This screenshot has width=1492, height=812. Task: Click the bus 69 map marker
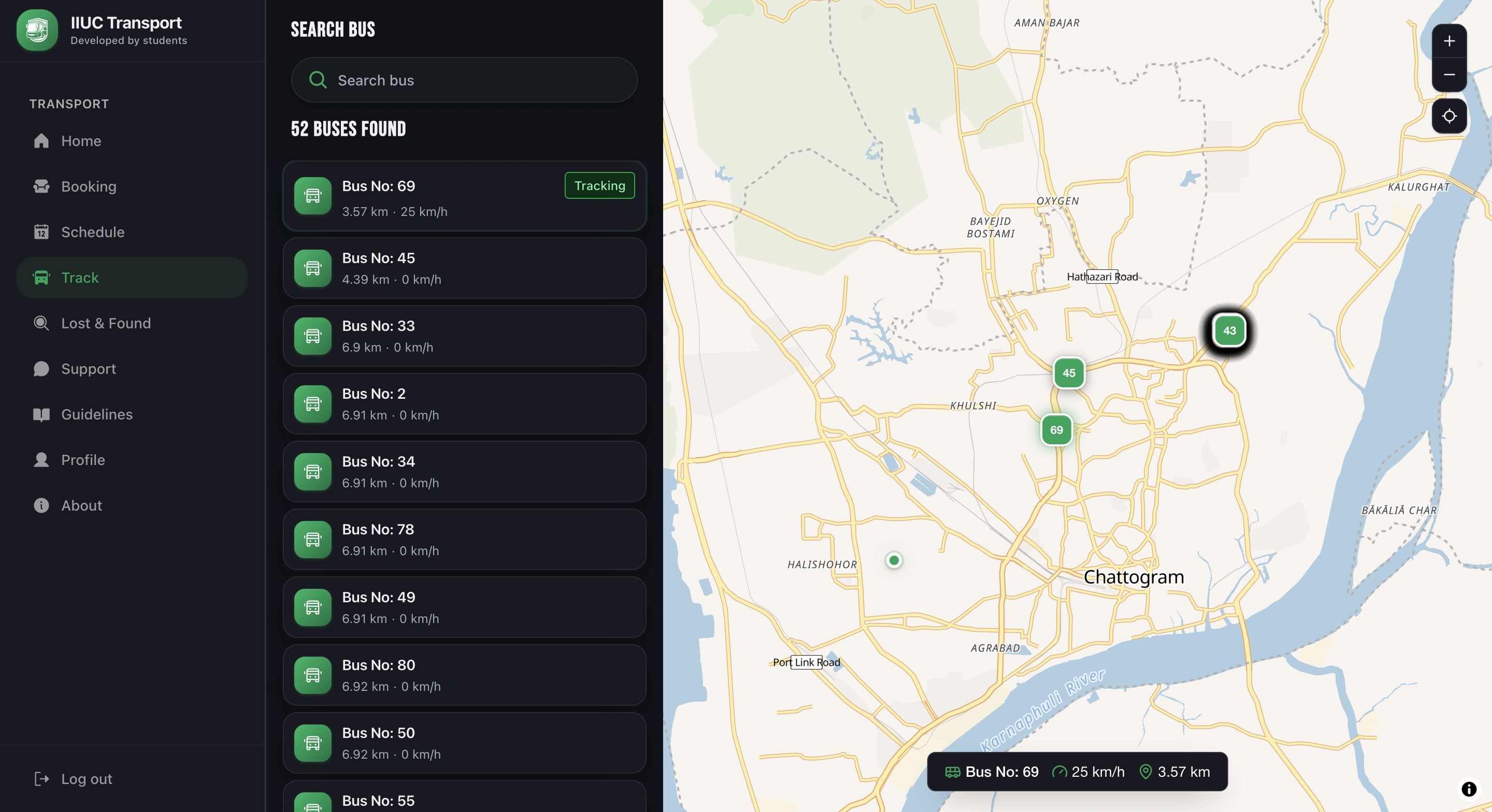click(x=1056, y=430)
